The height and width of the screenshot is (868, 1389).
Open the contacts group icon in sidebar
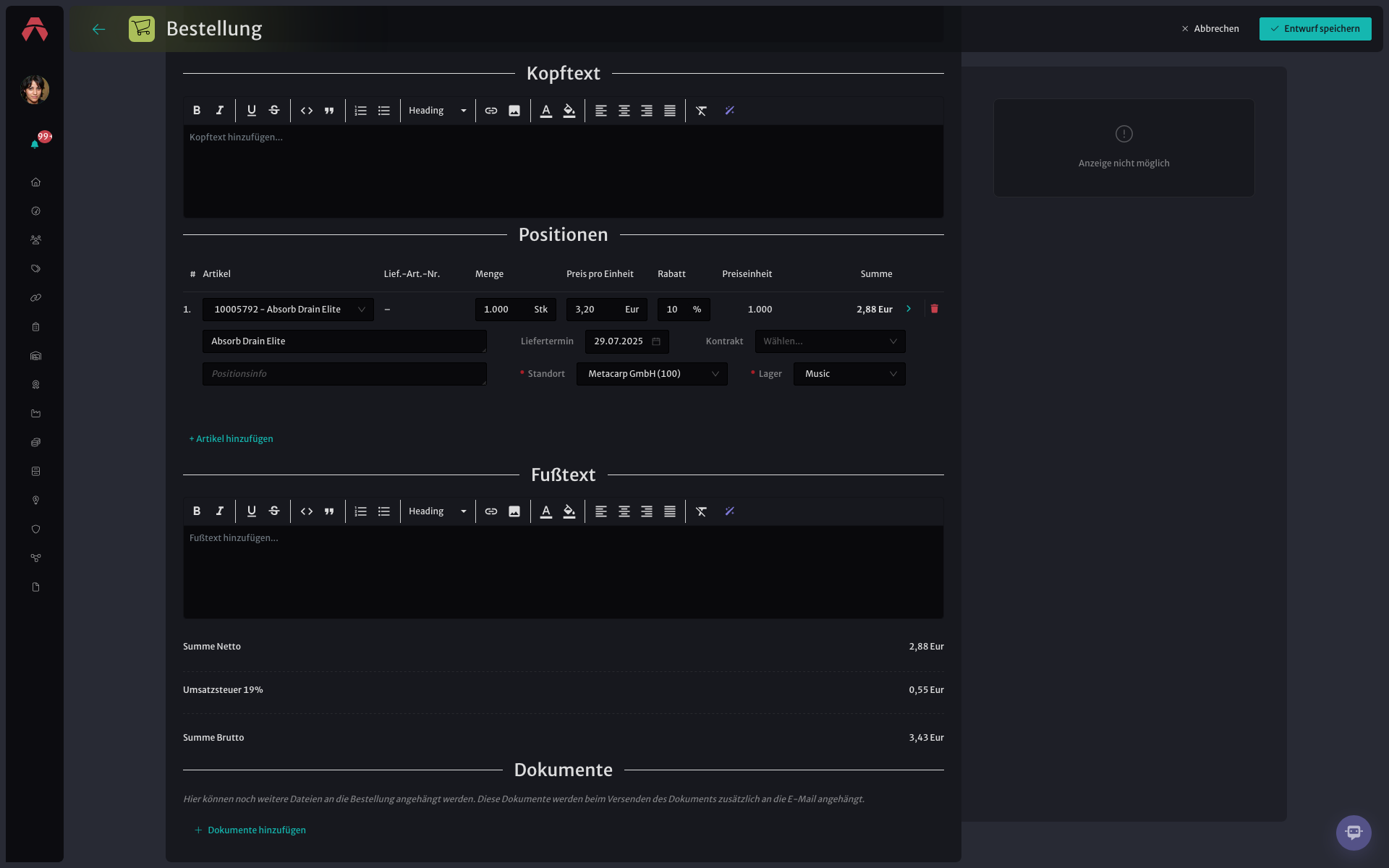point(35,240)
